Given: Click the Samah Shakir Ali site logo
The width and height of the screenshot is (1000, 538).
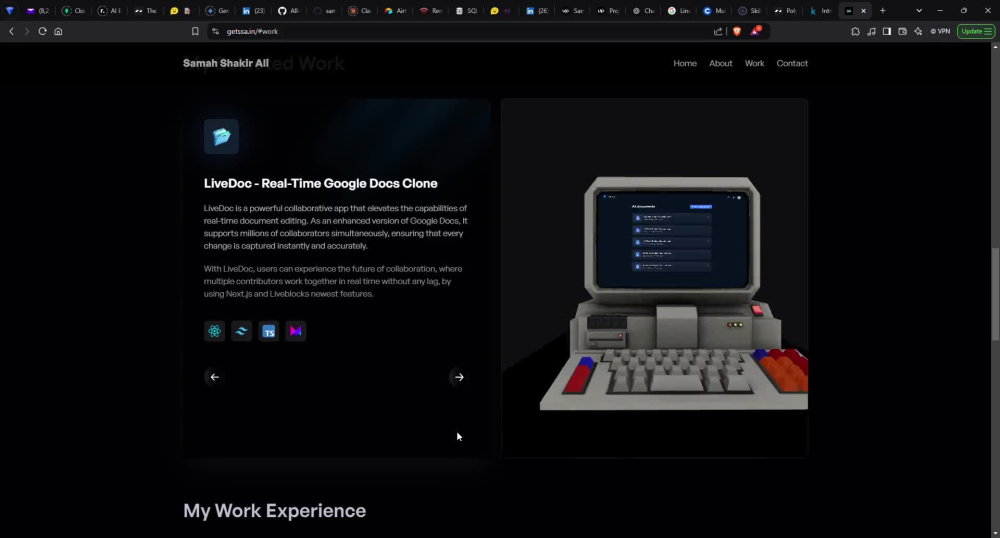Looking at the screenshot, I should point(226,63).
